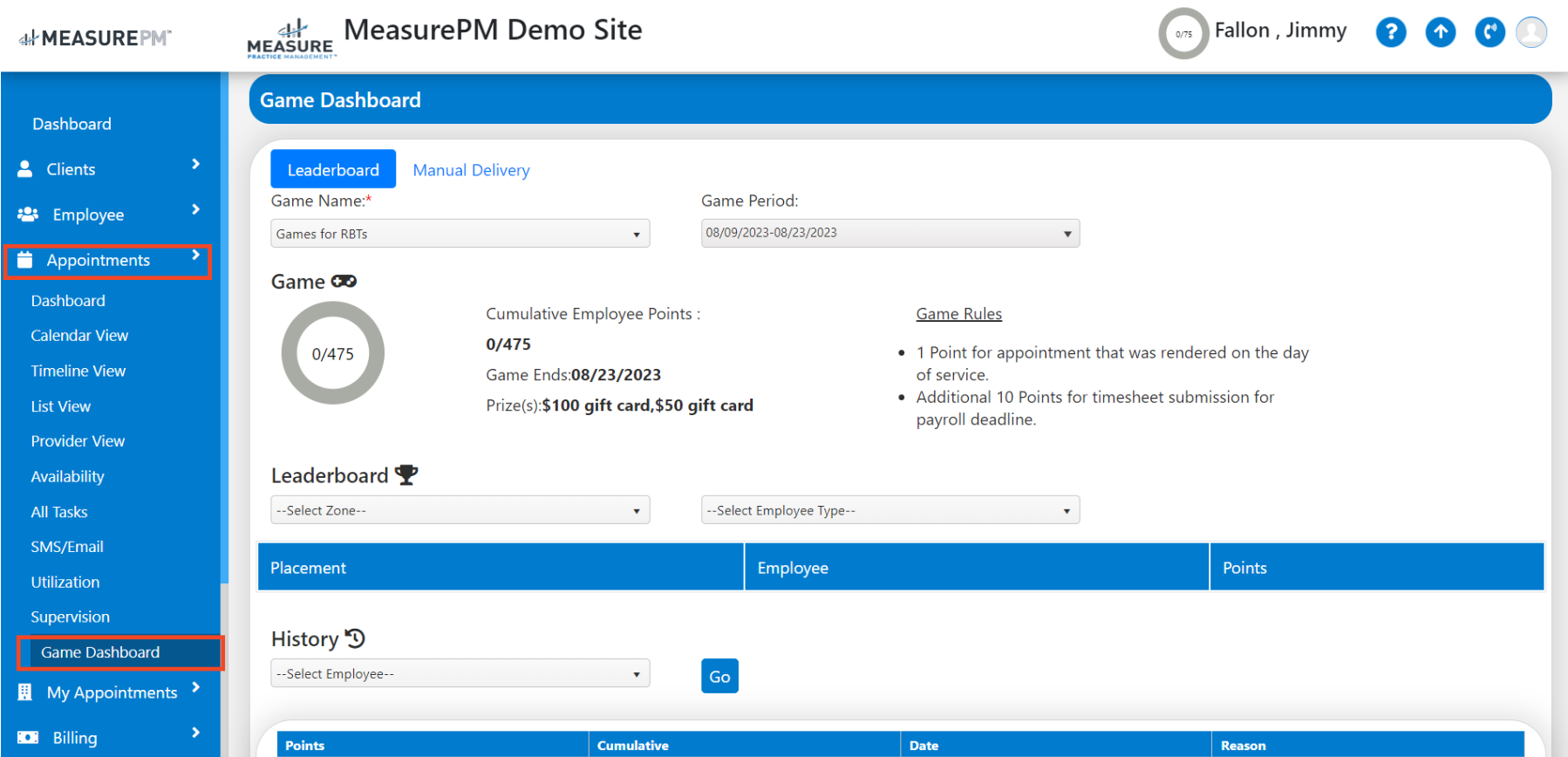
Task: Click the Employee column header
Action: click(977, 568)
